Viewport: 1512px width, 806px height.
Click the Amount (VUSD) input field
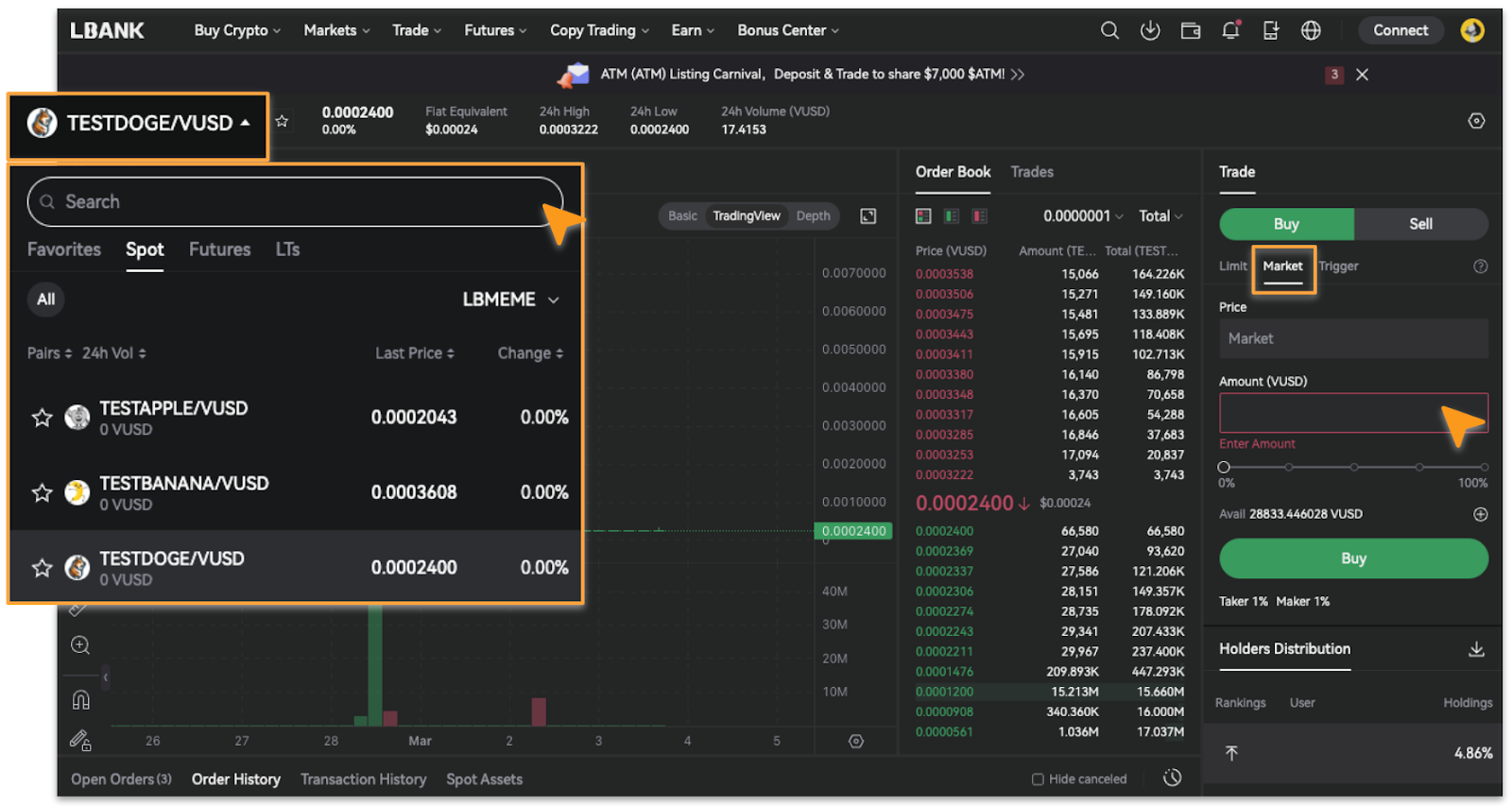tap(1353, 413)
